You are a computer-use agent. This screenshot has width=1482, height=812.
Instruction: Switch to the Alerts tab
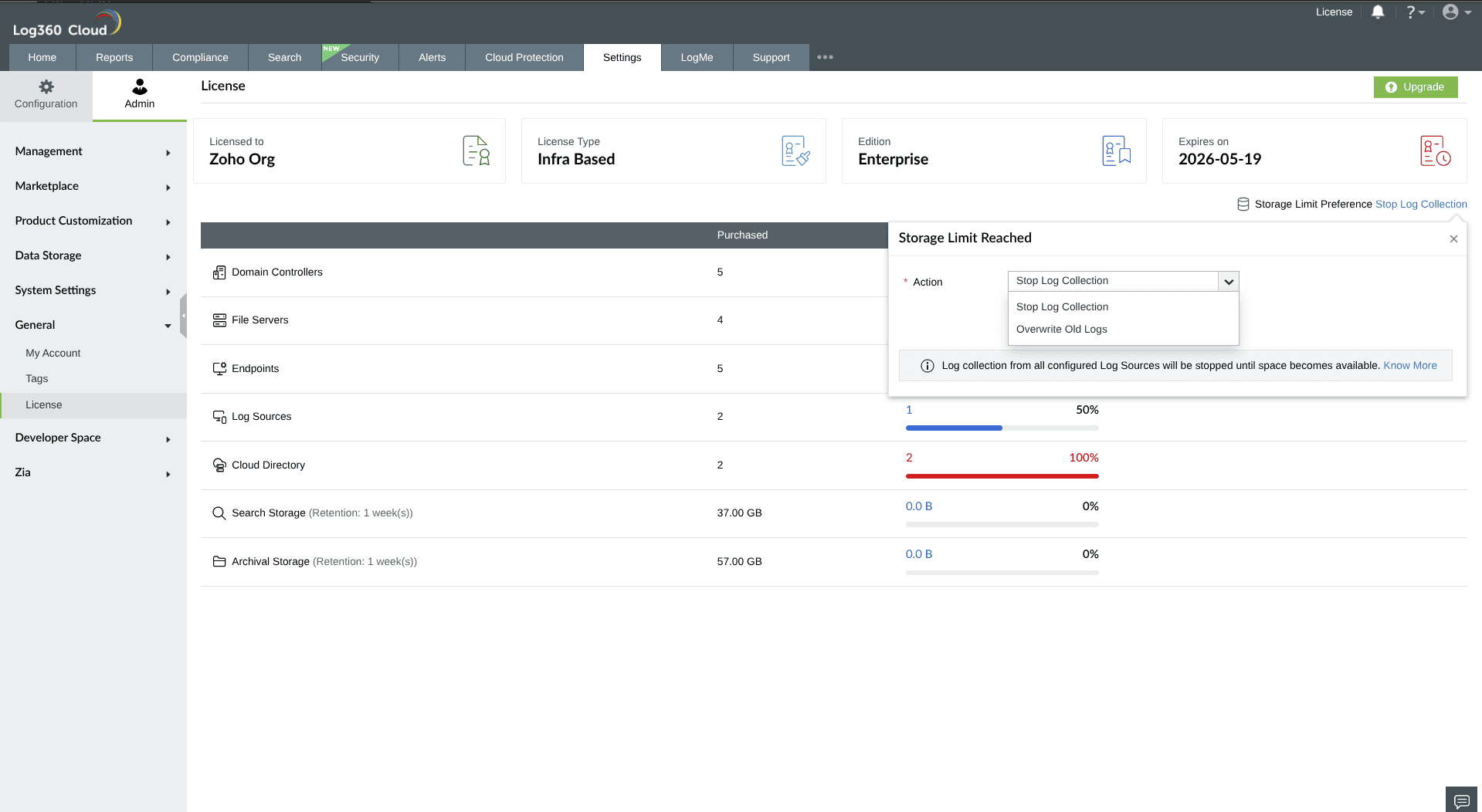(x=432, y=57)
